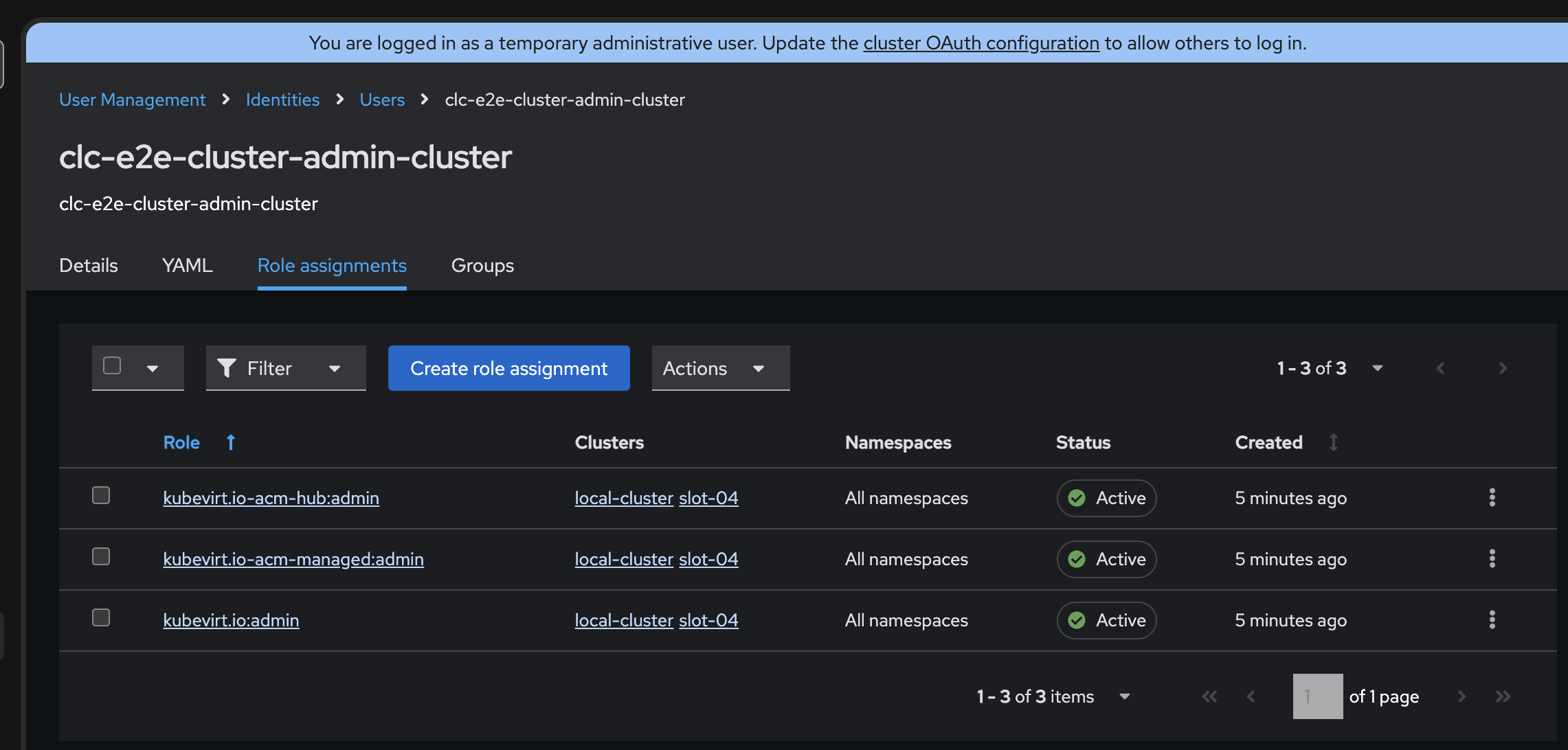The image size is (1568, 750).
Task: Select checkbox for kubevirt.io-acm-managed:admin row
Action: (101, 556)
